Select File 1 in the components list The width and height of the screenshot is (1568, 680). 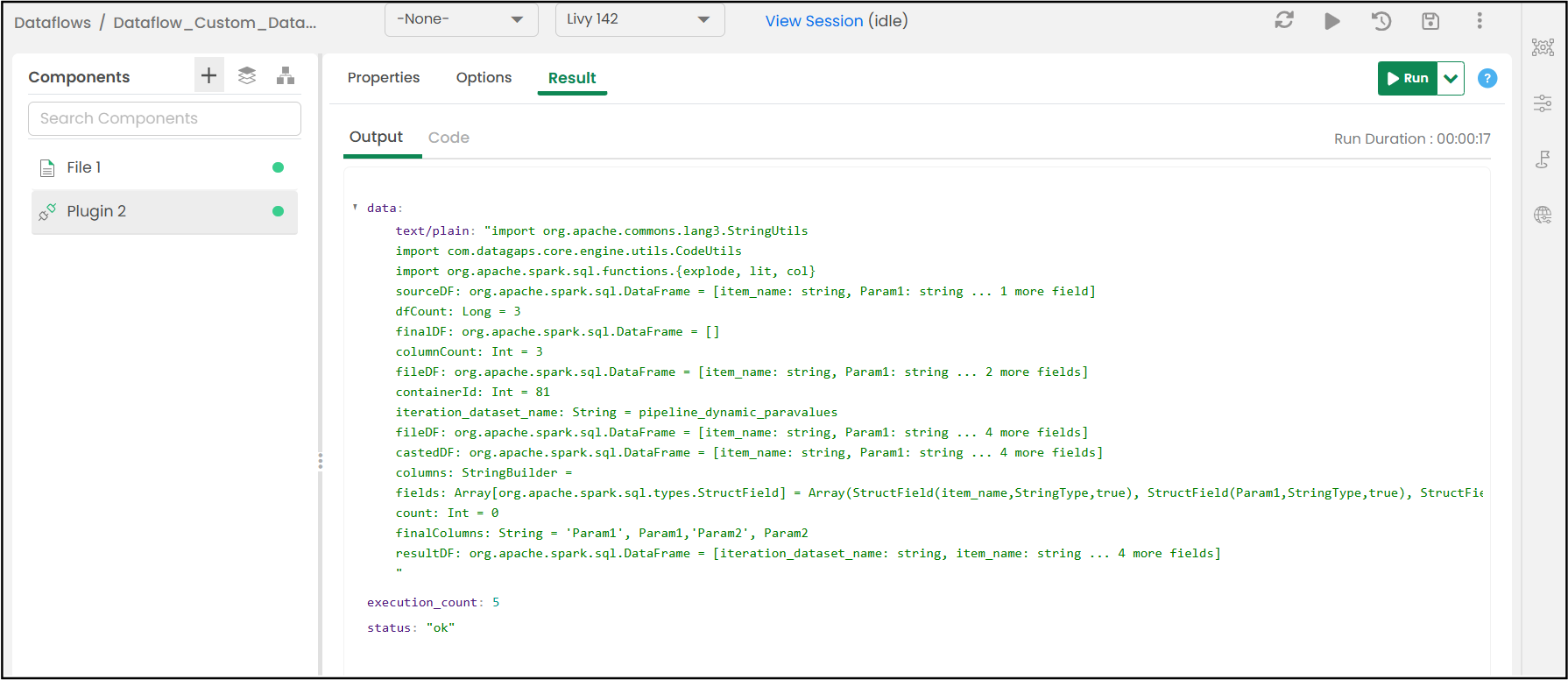click(x=165, y=167)
